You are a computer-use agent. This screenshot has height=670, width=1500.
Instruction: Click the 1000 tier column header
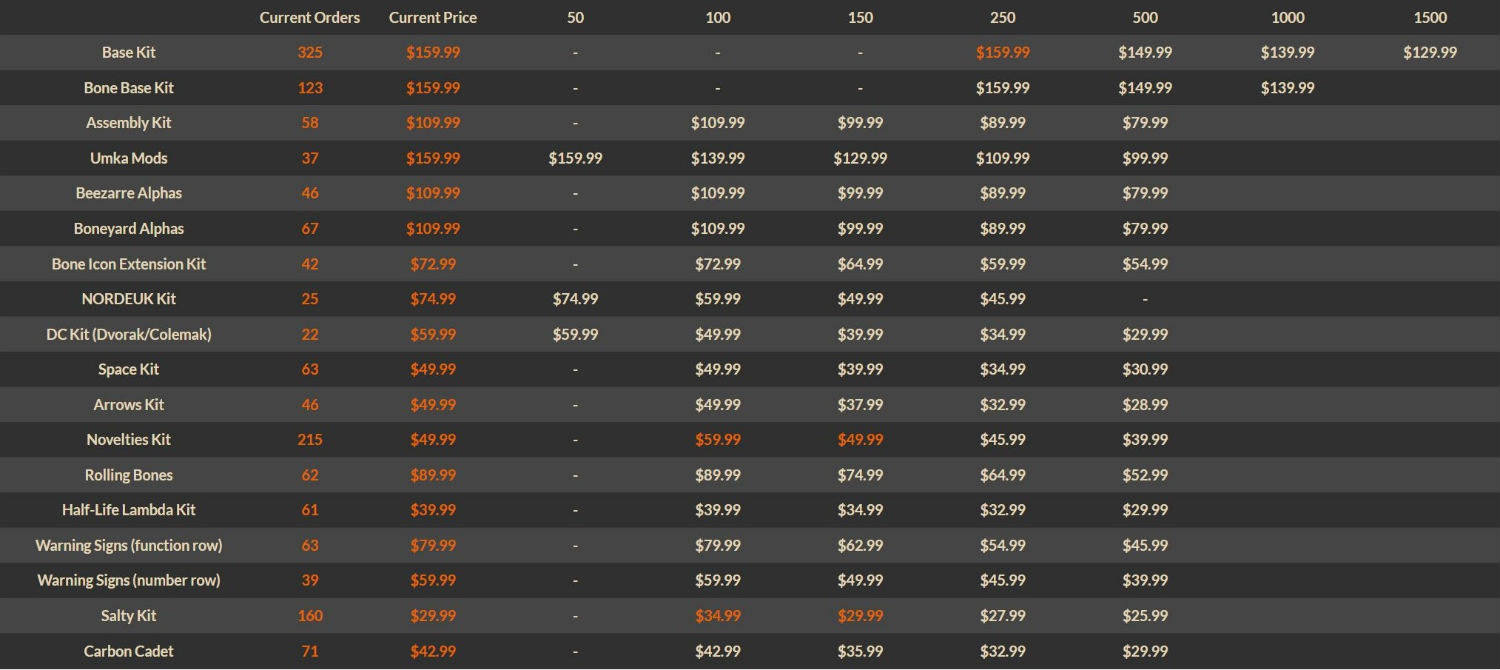coord(1288,18)
